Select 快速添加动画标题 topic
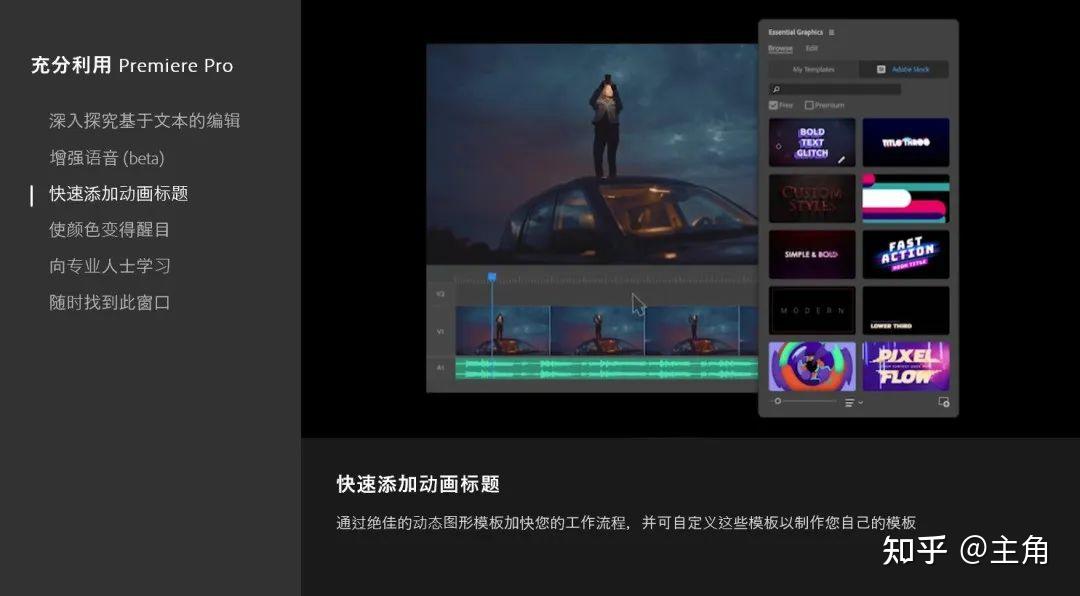This screenshot has width=1080, height=596. coord(118,194)
